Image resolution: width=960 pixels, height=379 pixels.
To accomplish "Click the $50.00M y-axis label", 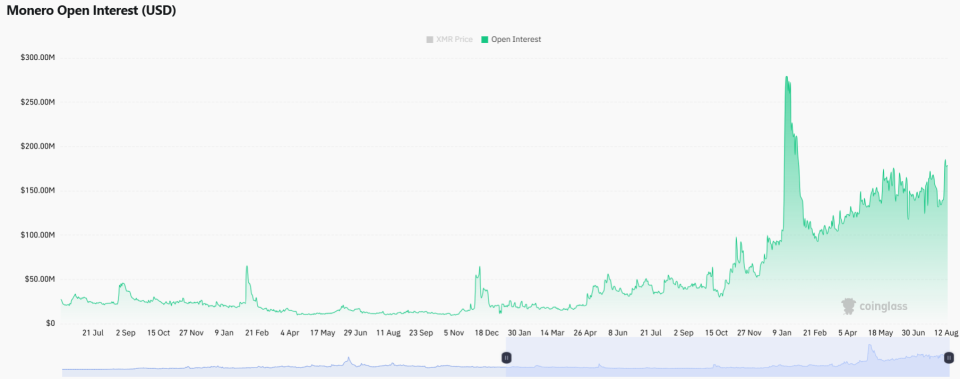I will coord(40,279).
